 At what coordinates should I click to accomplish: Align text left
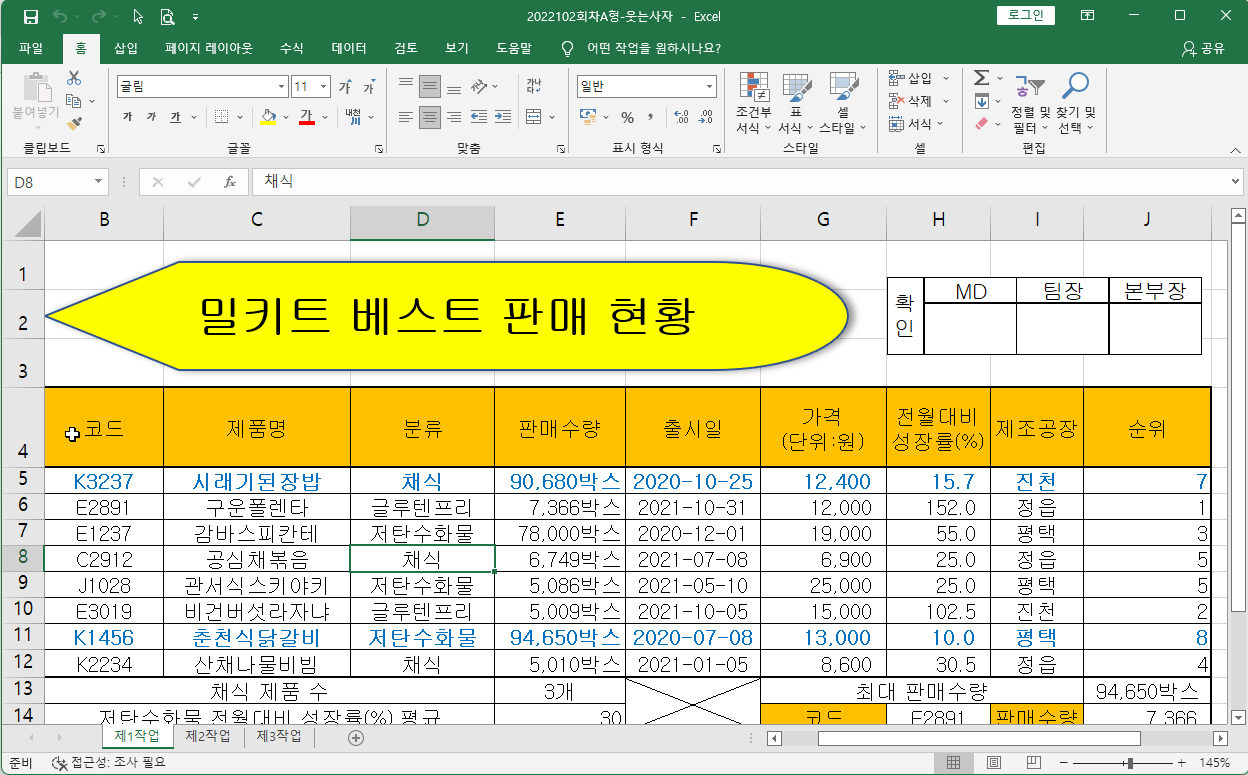[405, 117]
